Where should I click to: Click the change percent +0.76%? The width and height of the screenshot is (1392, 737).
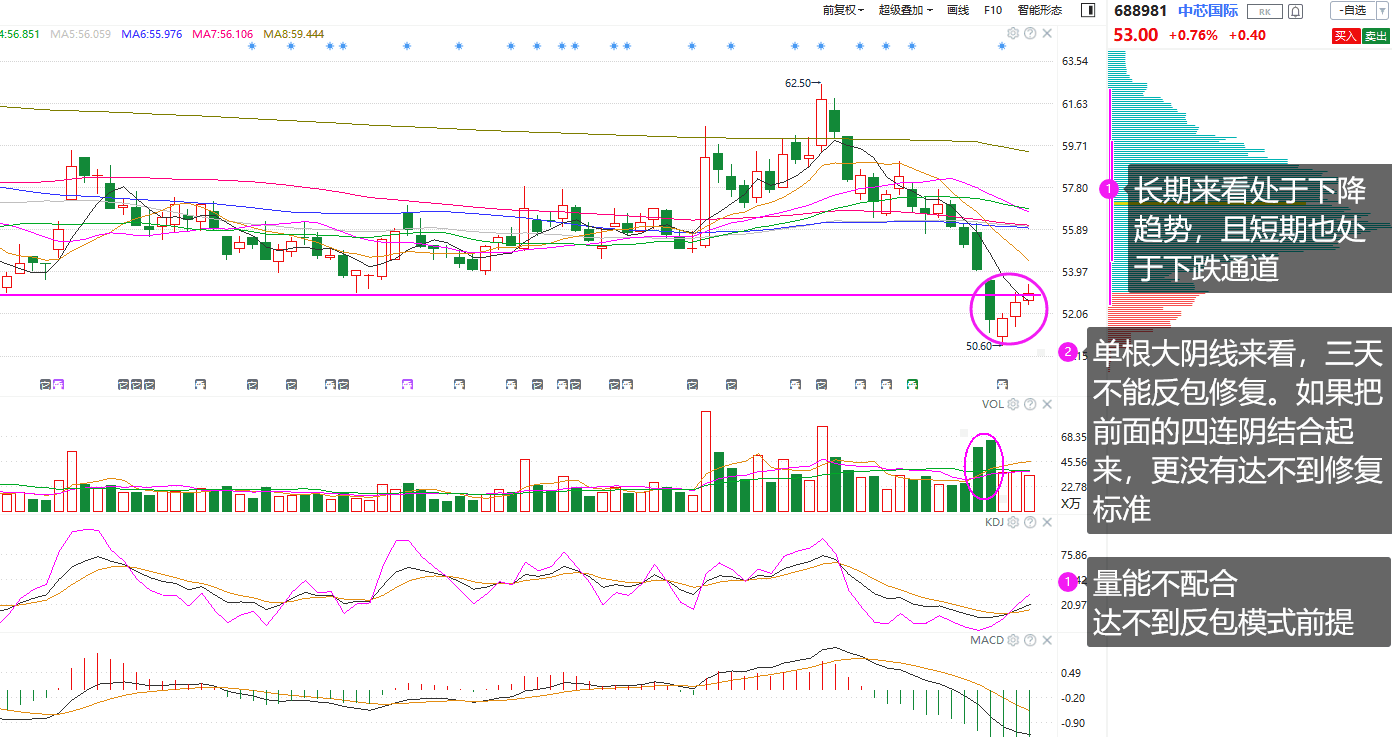click(x=1193, y=35)
